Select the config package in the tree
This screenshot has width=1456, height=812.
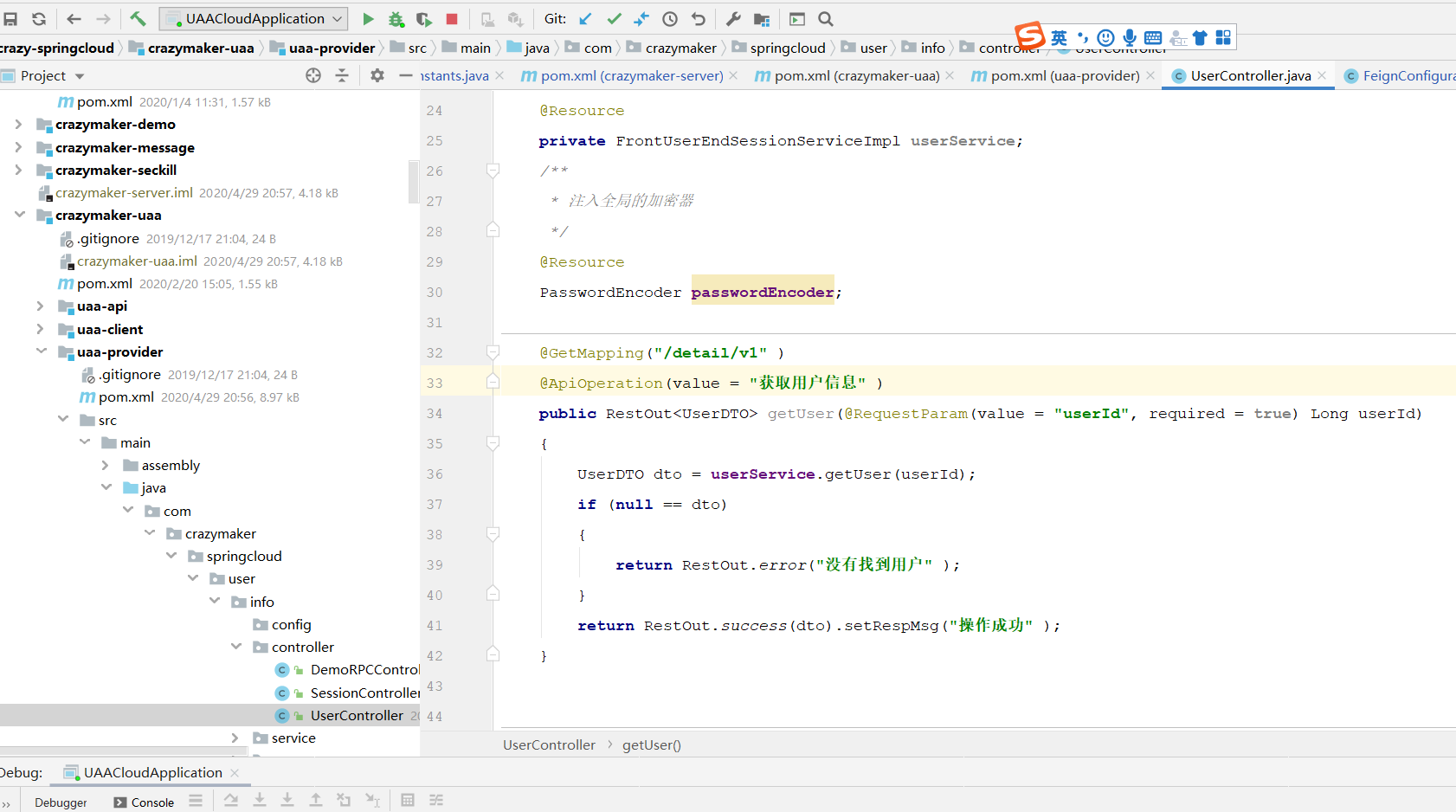291,625
